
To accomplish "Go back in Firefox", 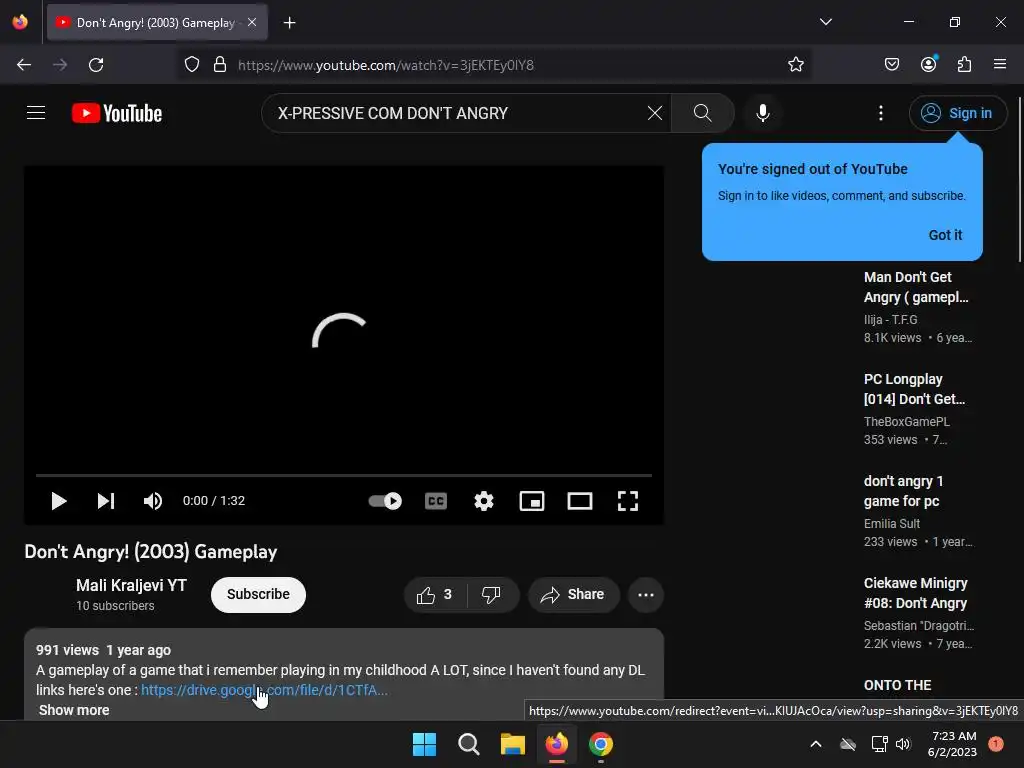I will tap(24, 65).
